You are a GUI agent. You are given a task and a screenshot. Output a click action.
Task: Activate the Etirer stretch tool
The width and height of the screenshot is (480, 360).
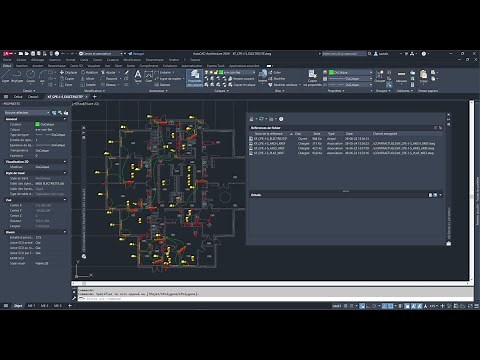[x=66, y=85]
